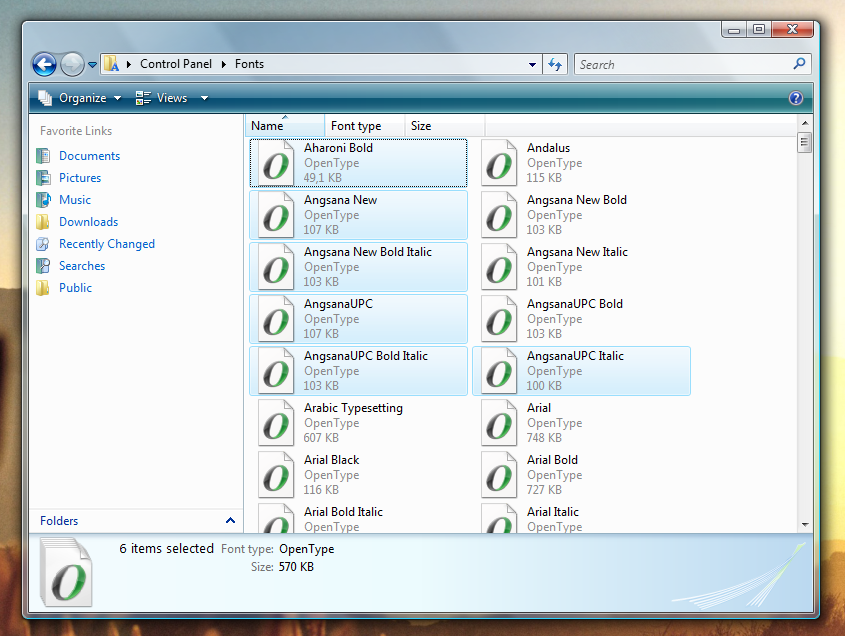845x636 pixels.
Task: Click the stacked fonts preview thumbnail
Action: (x=66, y=573)
